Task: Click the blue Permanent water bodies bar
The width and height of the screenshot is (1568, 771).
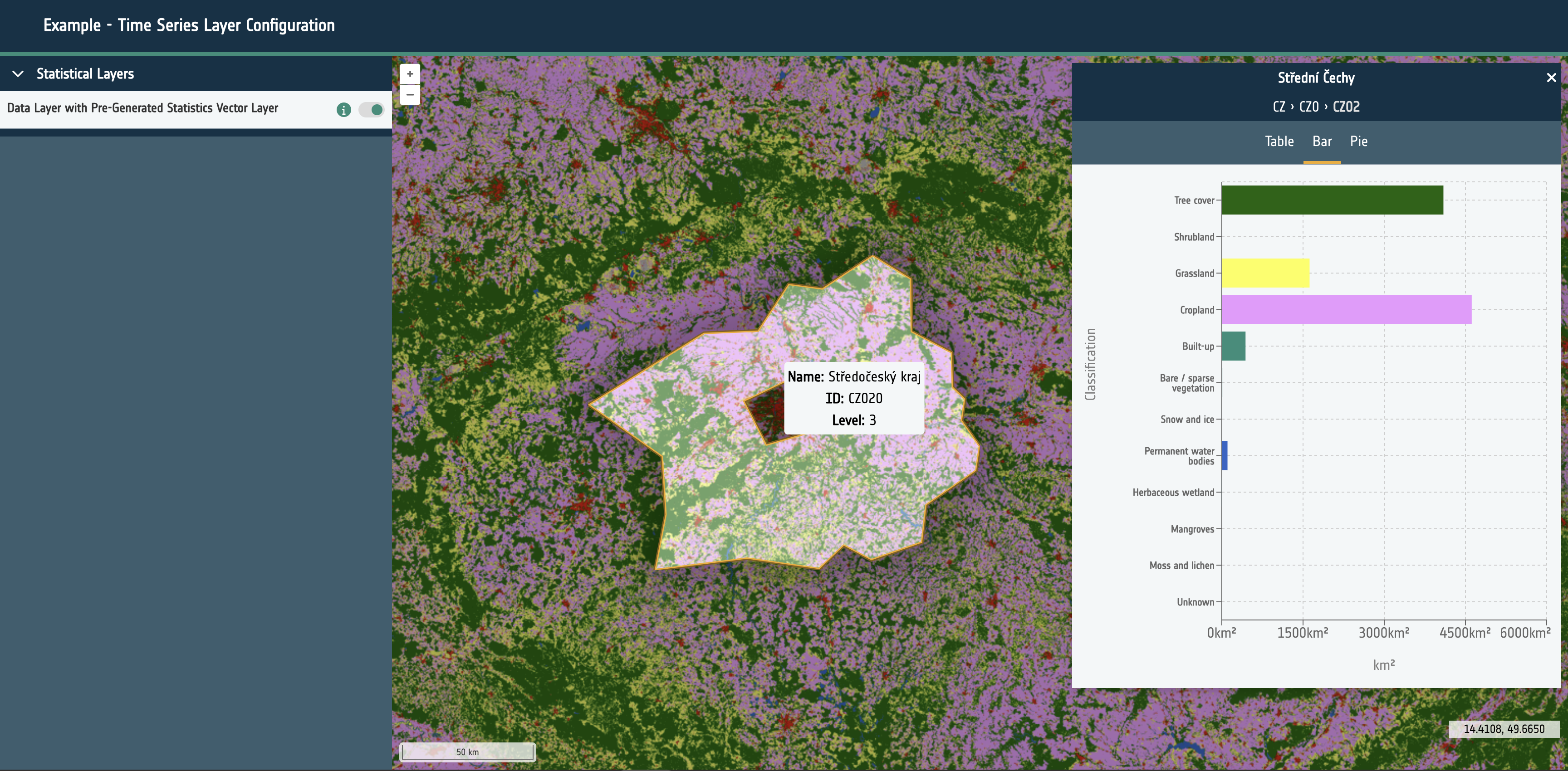Action: pos(1225,456)
